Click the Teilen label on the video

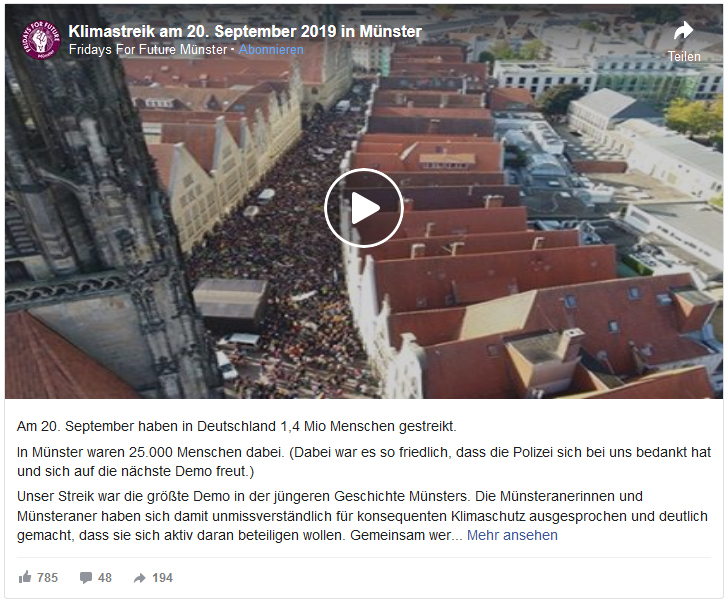point(684,57)
